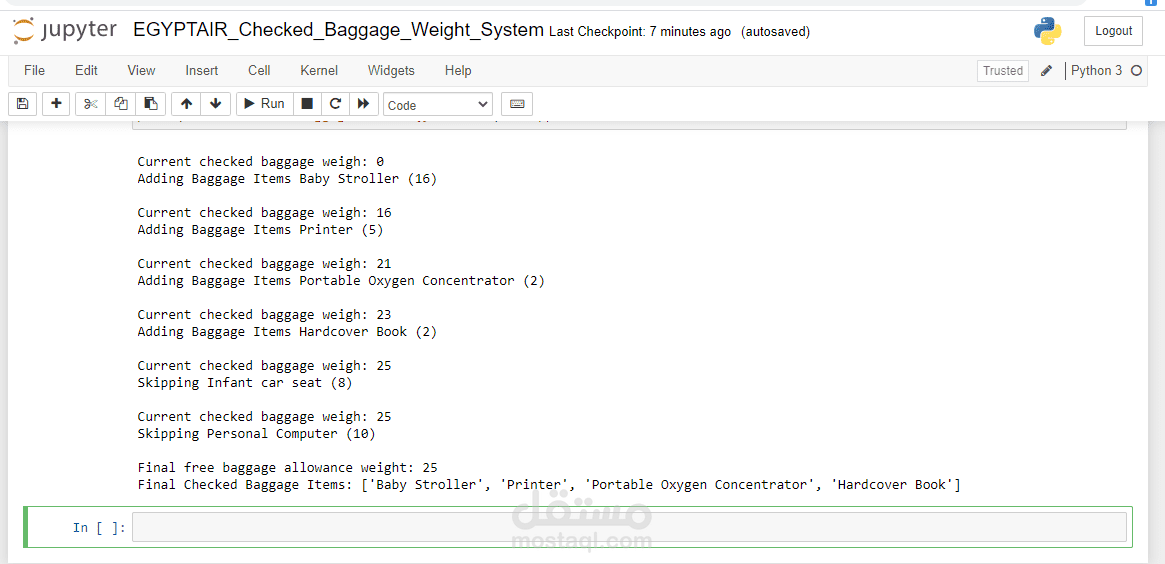The height and width of the screenshot is (564, 1165).
Task: Paste cells below icon
Action: [151, 104]
